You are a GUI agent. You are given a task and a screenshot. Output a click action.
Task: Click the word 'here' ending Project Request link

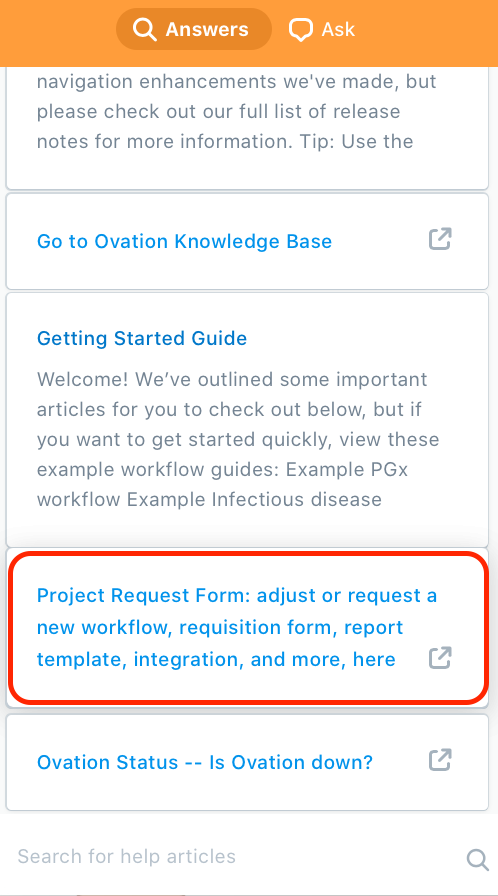point(374,659)
